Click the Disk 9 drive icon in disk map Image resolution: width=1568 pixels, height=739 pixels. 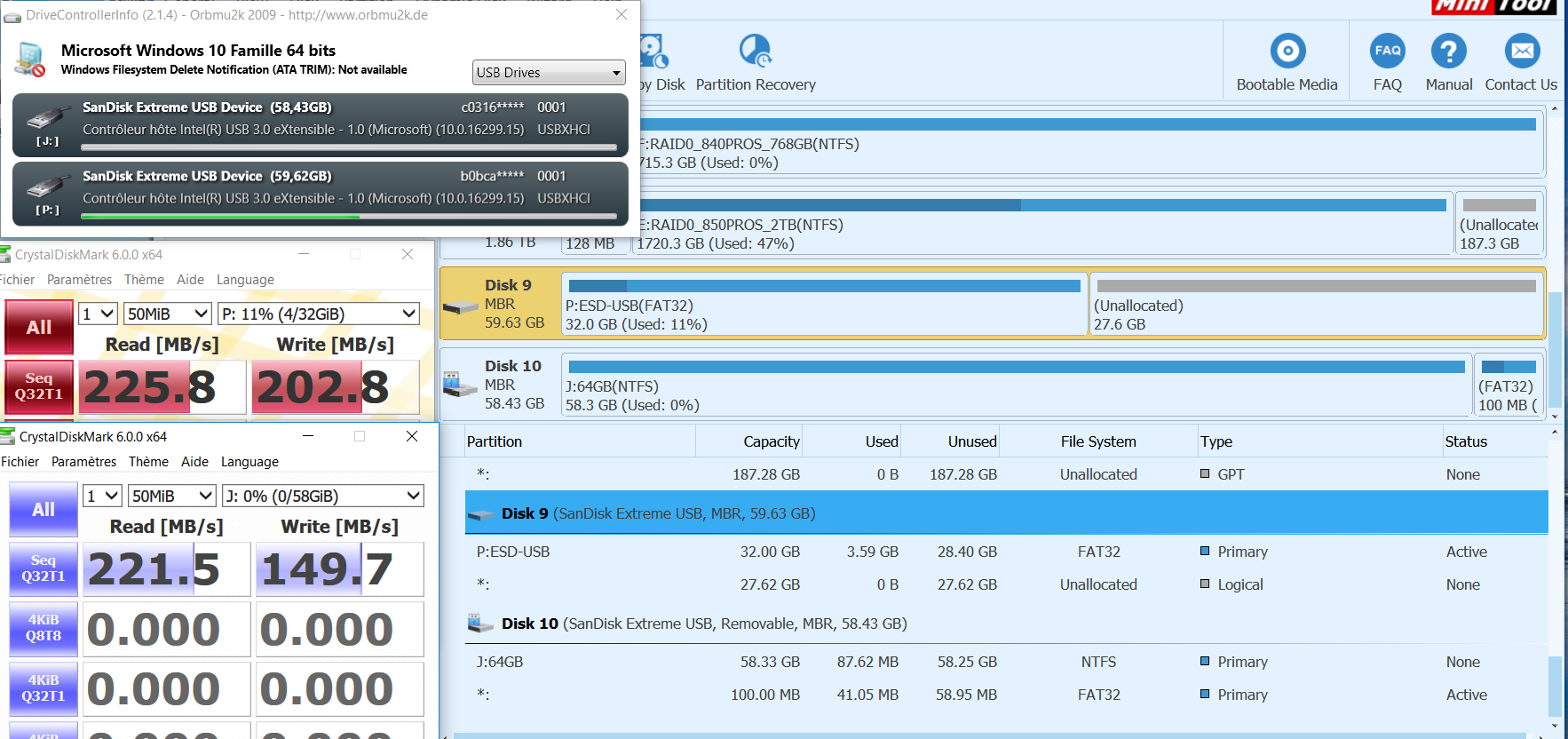(x=460, y=307)
